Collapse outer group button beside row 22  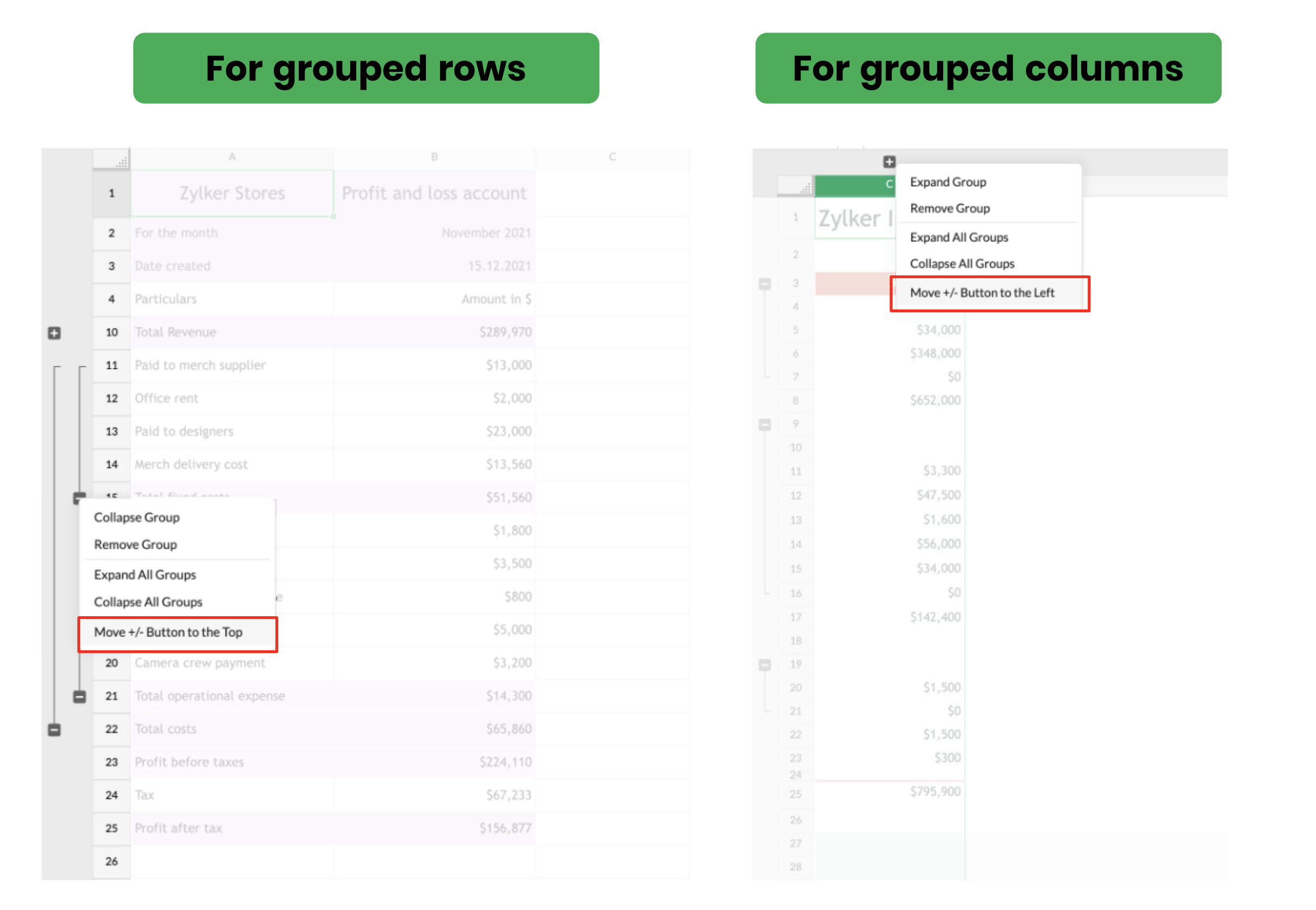tap(54, 730)
